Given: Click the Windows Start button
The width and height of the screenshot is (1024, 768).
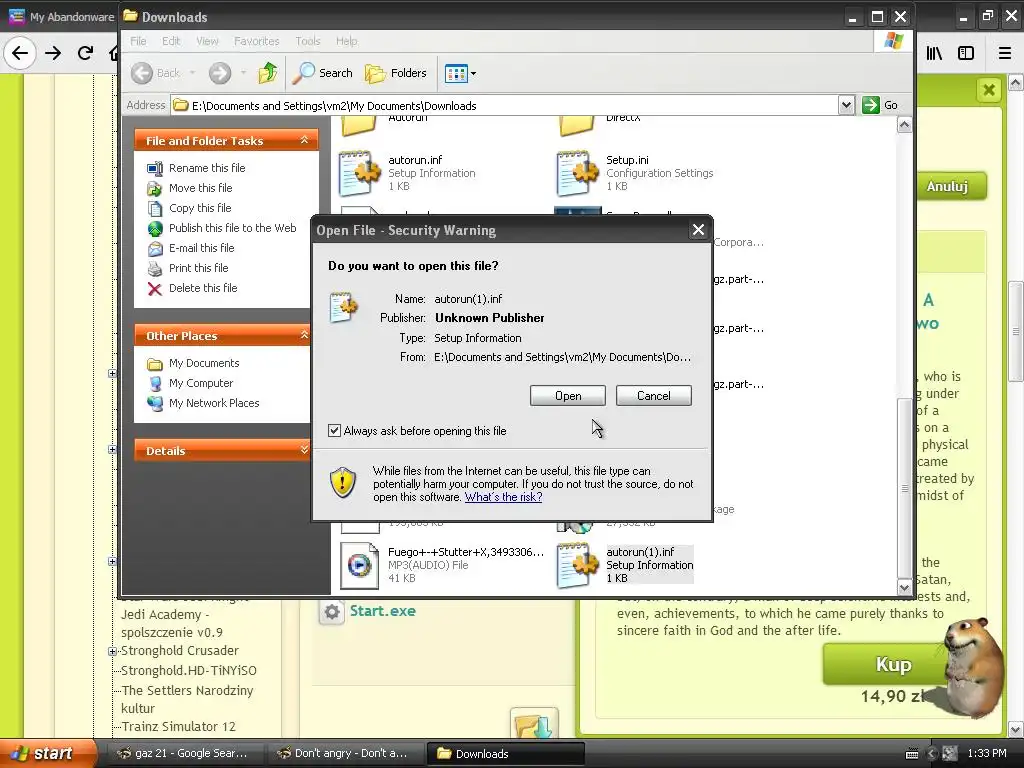Looking at the screenshot, I should pos(47,753).
